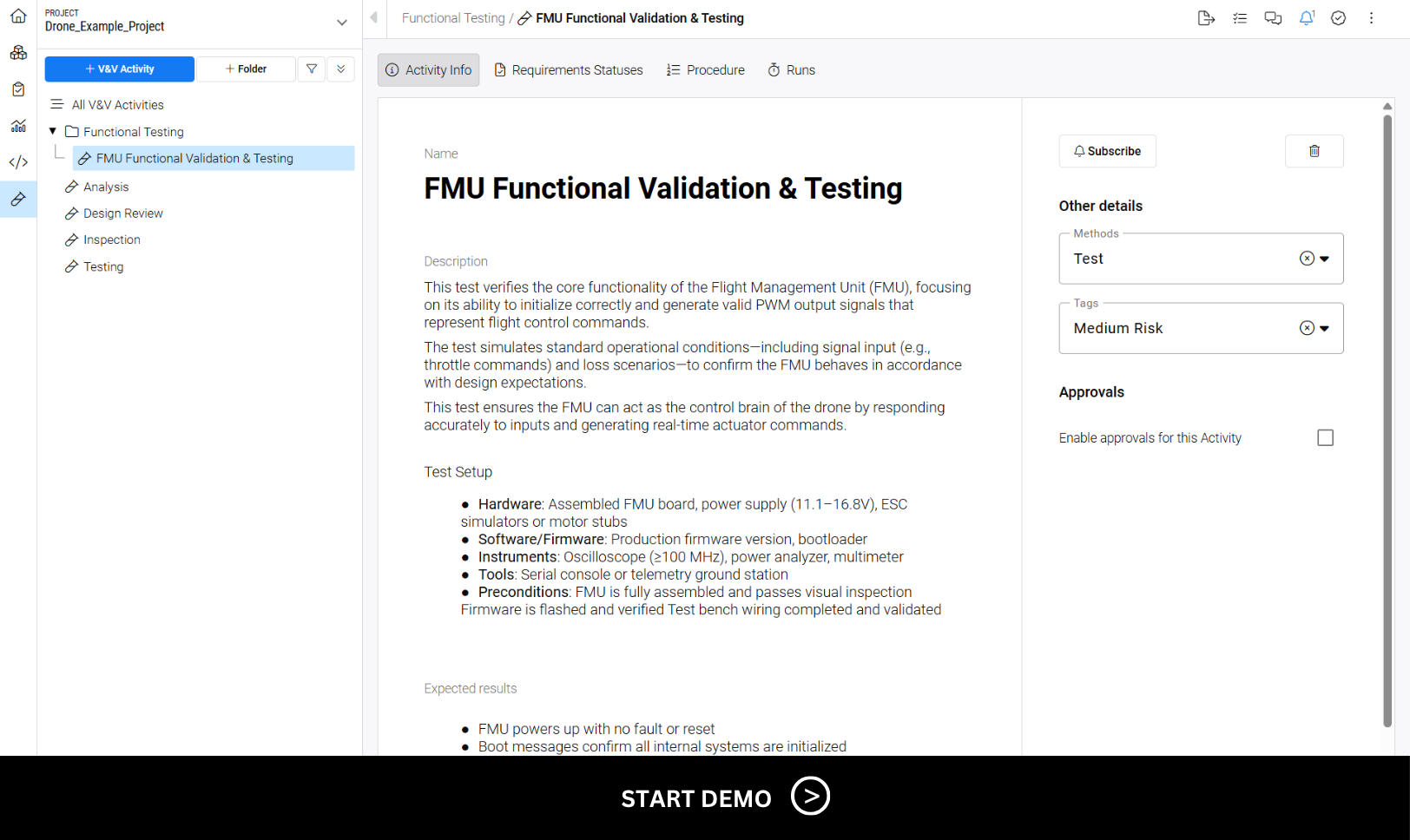Image resolution: width=1410 pixels, height=840 pixels.
Task: Click the filter funnel icon
Action: pyautogui.click(x=312, y=69)
